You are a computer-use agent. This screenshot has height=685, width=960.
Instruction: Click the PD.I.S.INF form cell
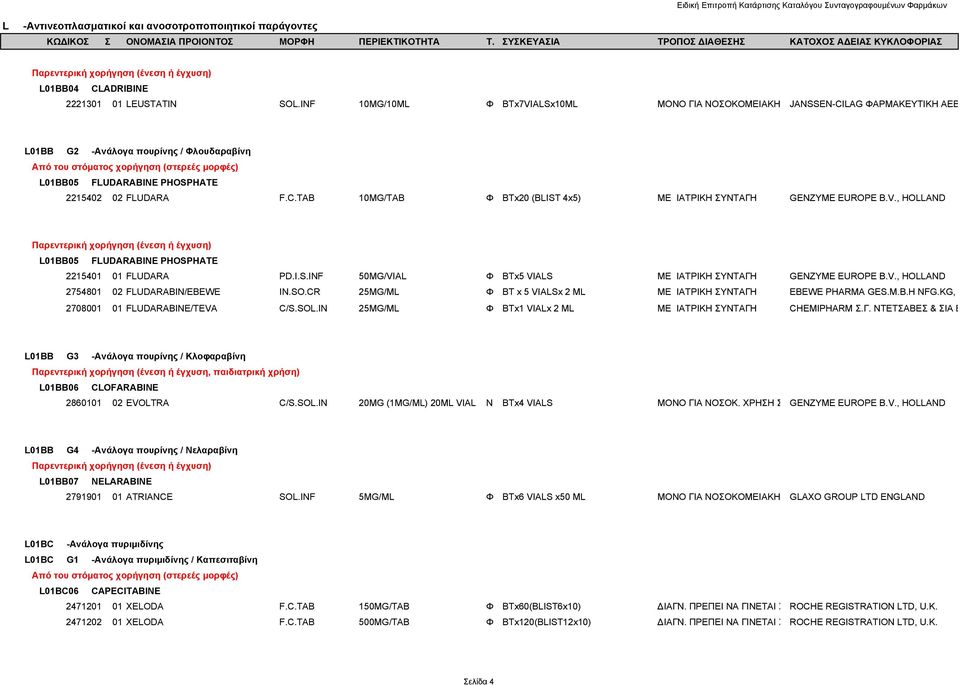pos(301,276)
